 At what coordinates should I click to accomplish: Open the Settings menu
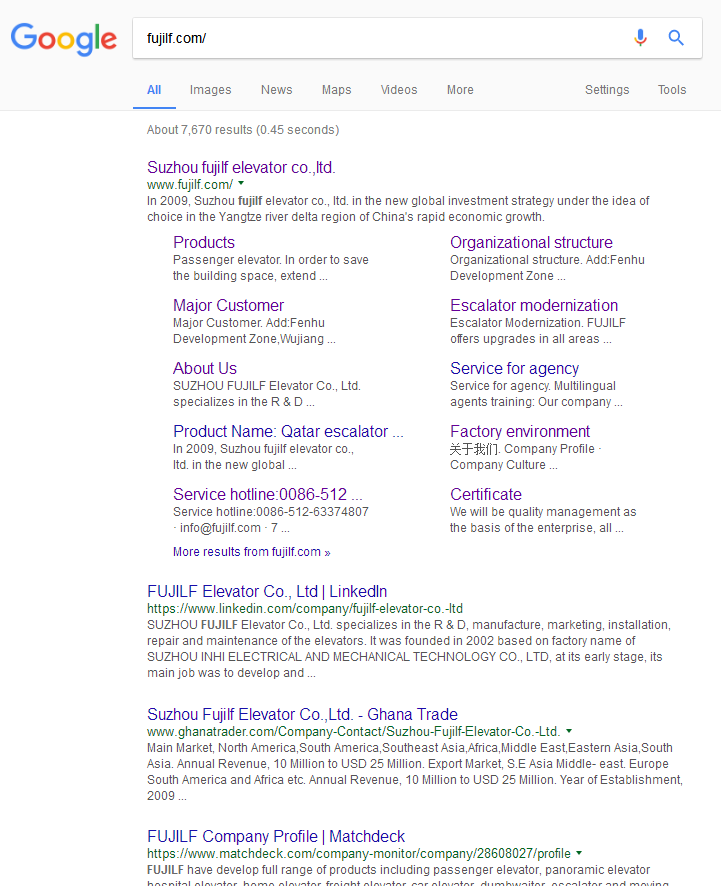pyautogui.click(x=607, y=90)
